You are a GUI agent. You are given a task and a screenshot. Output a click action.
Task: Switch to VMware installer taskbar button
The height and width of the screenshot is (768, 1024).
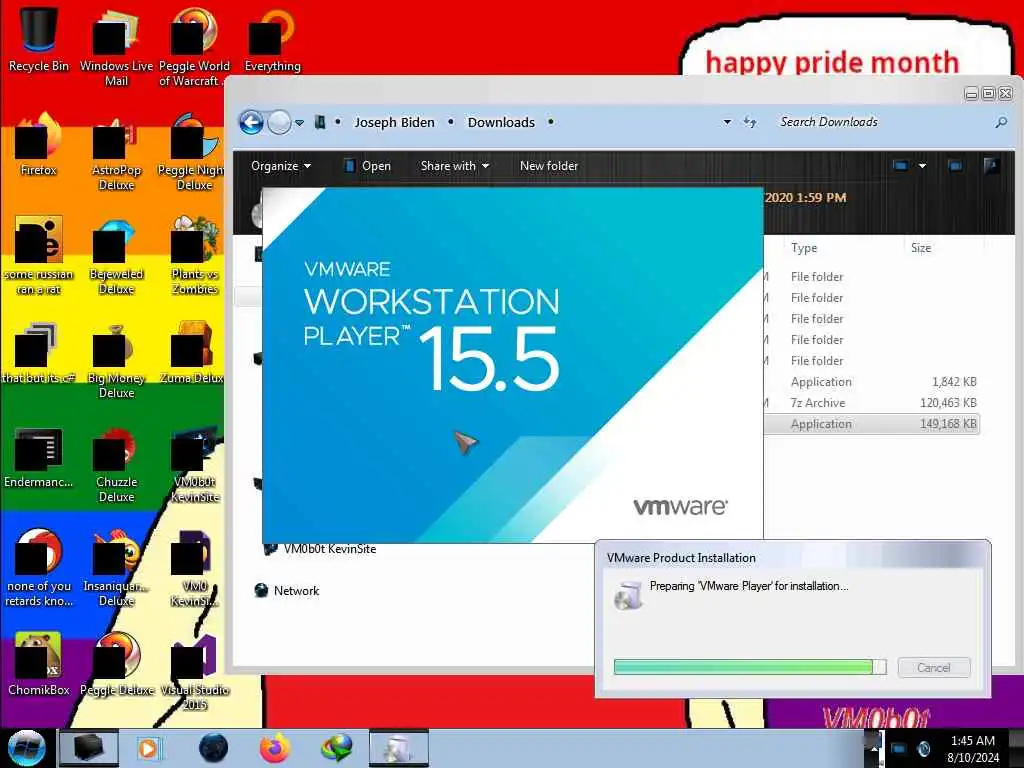[x=399, y=748]
